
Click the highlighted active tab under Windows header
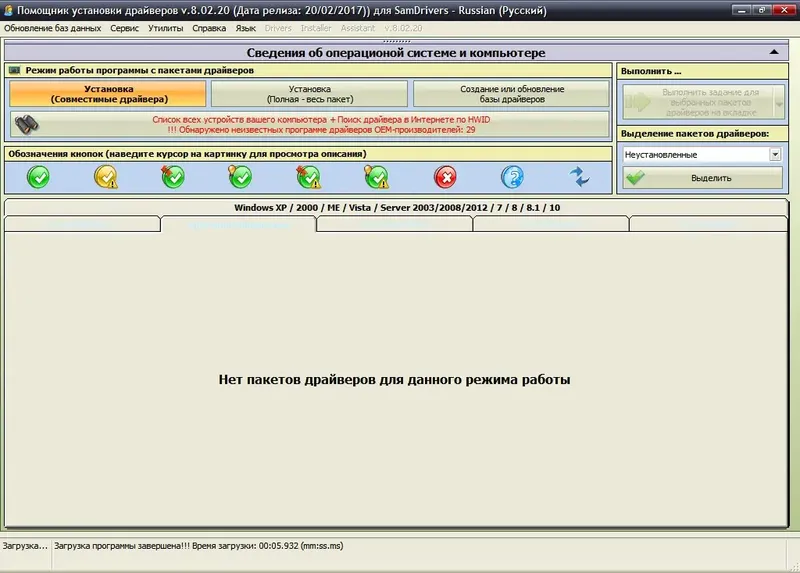click(x=238, y=225)
